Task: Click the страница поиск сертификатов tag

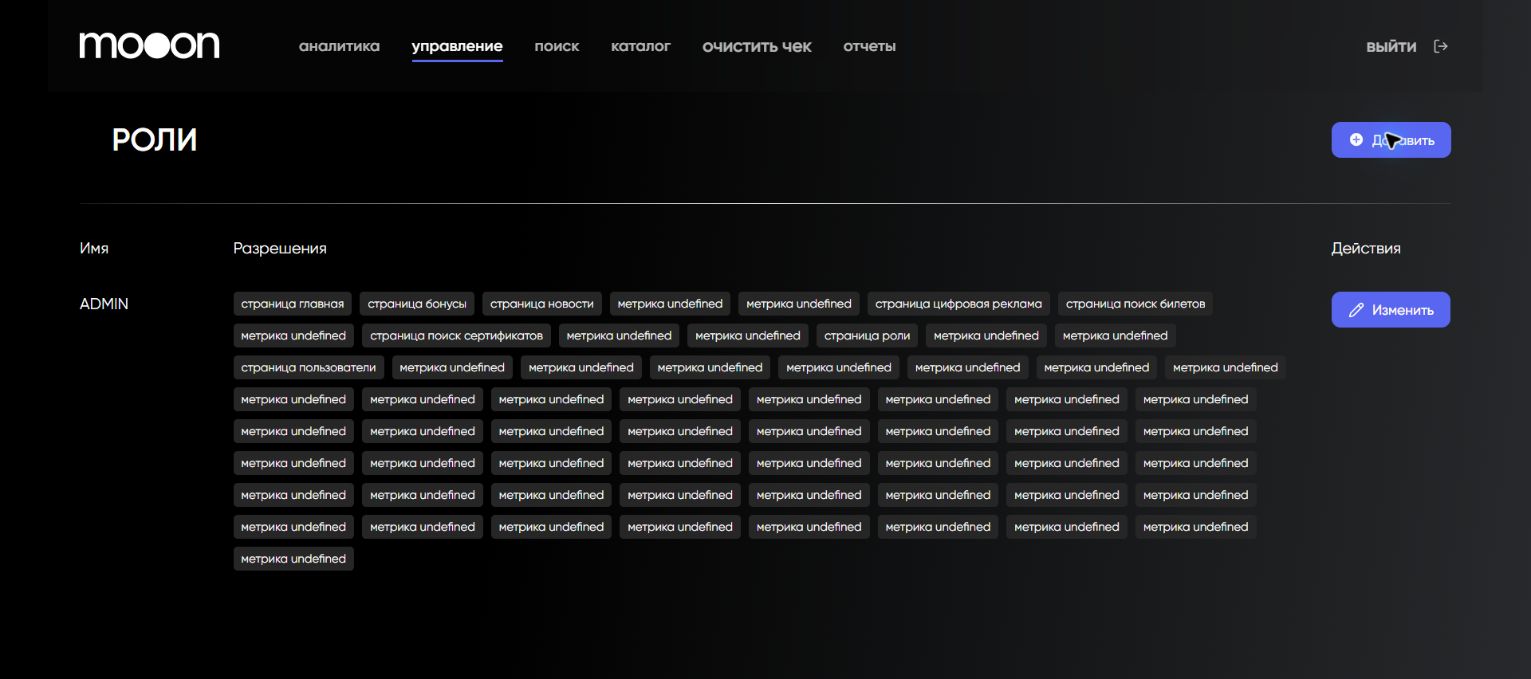Action: [x=456, y=336]
